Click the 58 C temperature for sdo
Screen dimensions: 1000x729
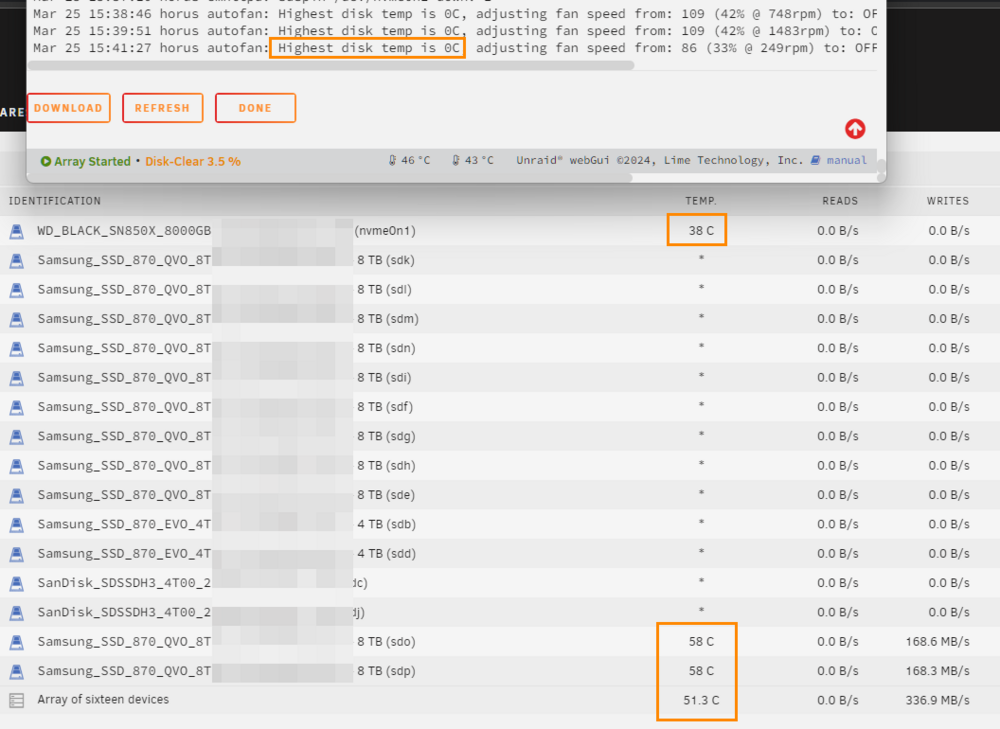point(701,642)
